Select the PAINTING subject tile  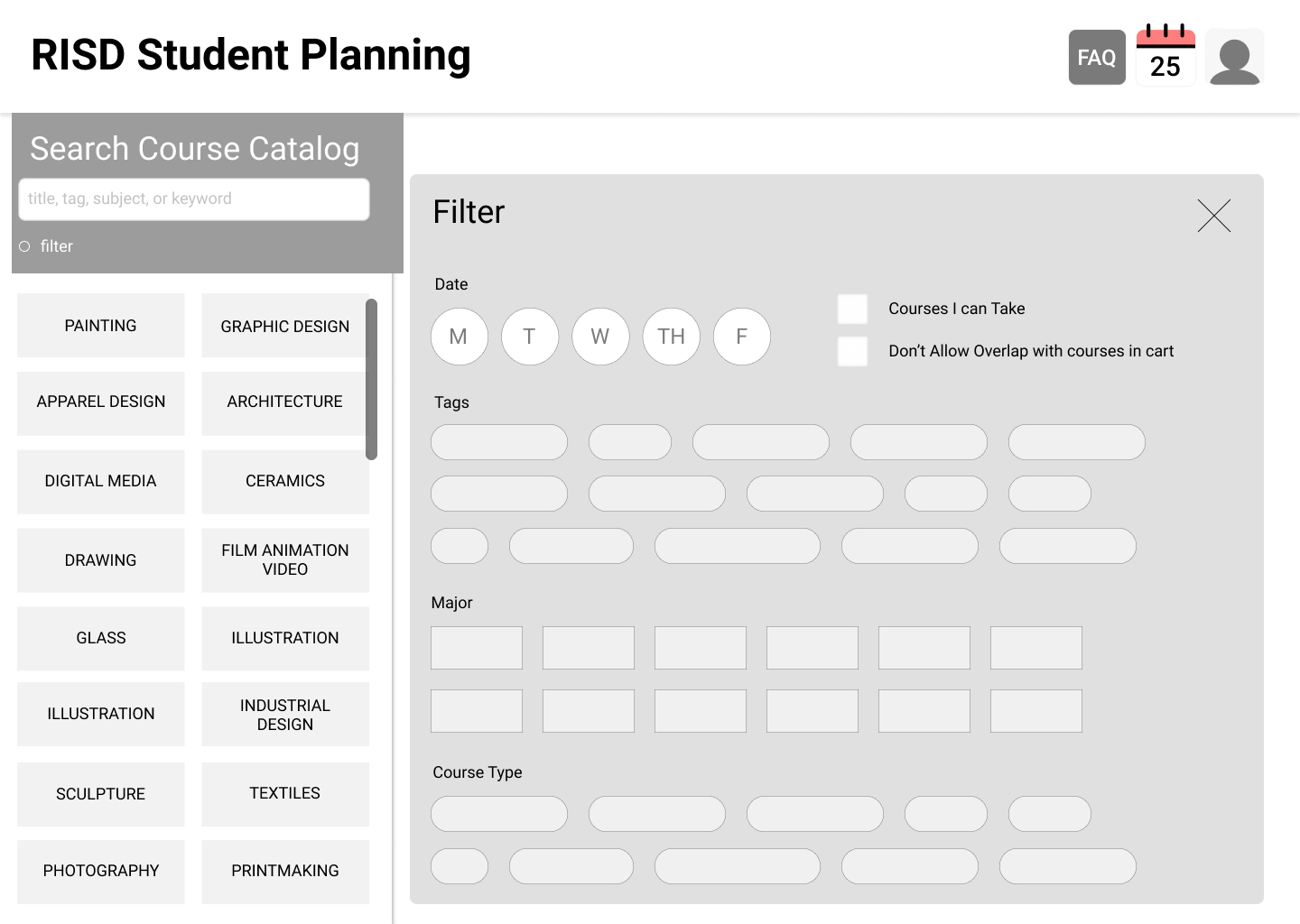click(x=101, y=326)
